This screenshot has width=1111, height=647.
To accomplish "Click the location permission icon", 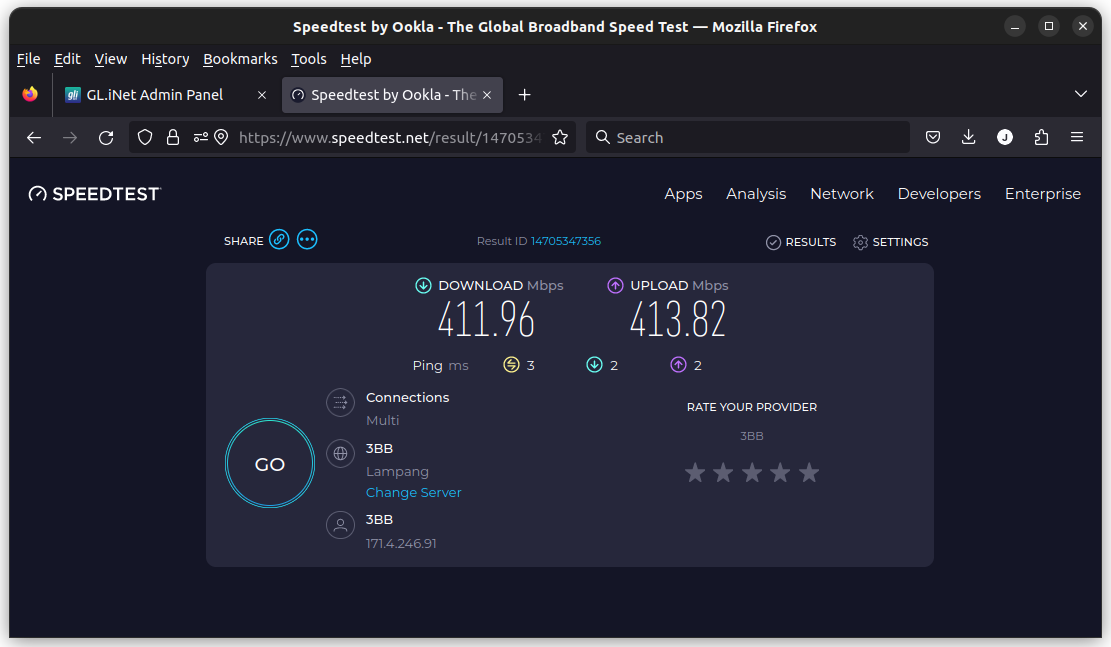I will [x=221, y=137].
